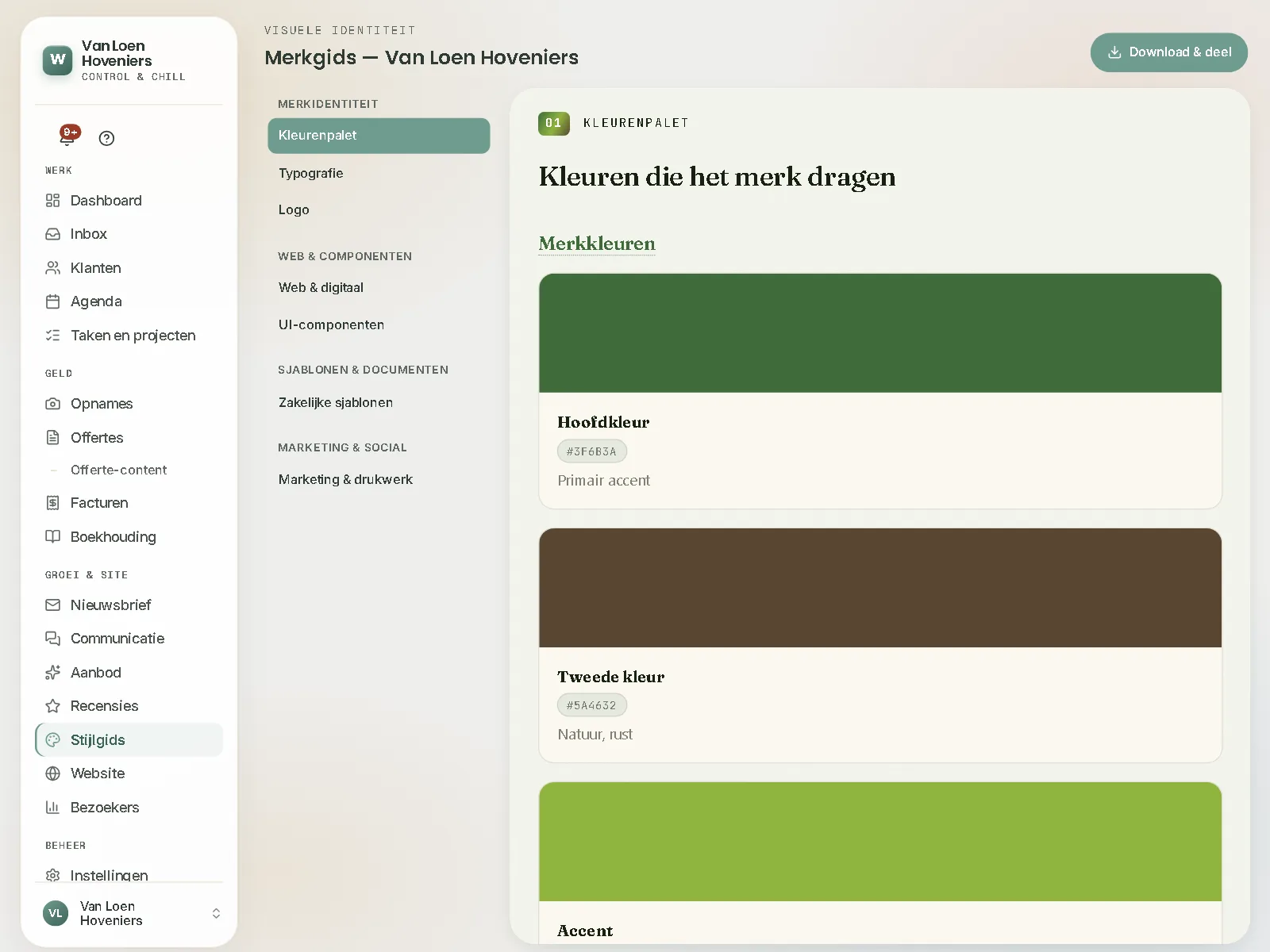The image size is (1270, 952).
Task: Click the Offertes document icon
Action: tap(52, 437)
